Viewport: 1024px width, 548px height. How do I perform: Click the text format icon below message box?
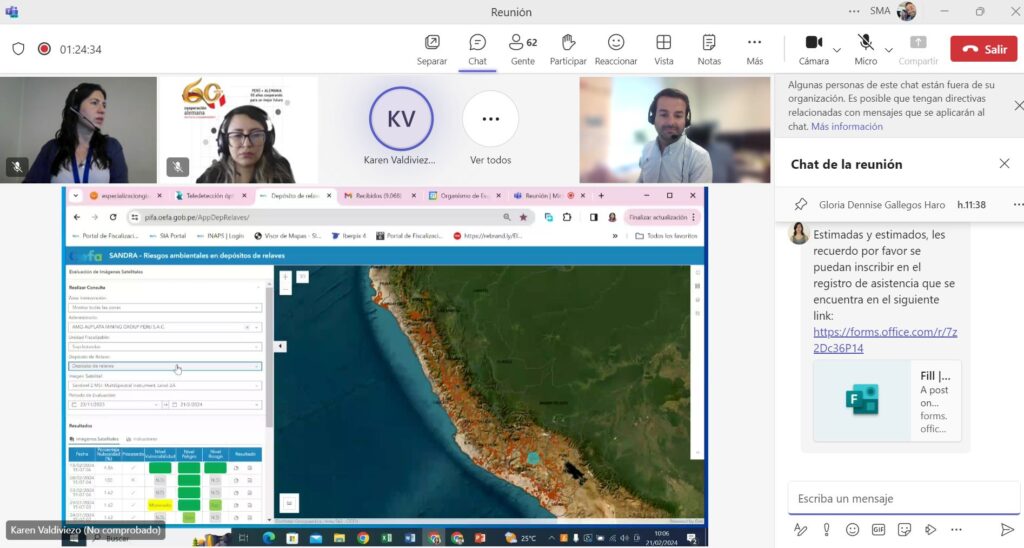click(800, 529)
